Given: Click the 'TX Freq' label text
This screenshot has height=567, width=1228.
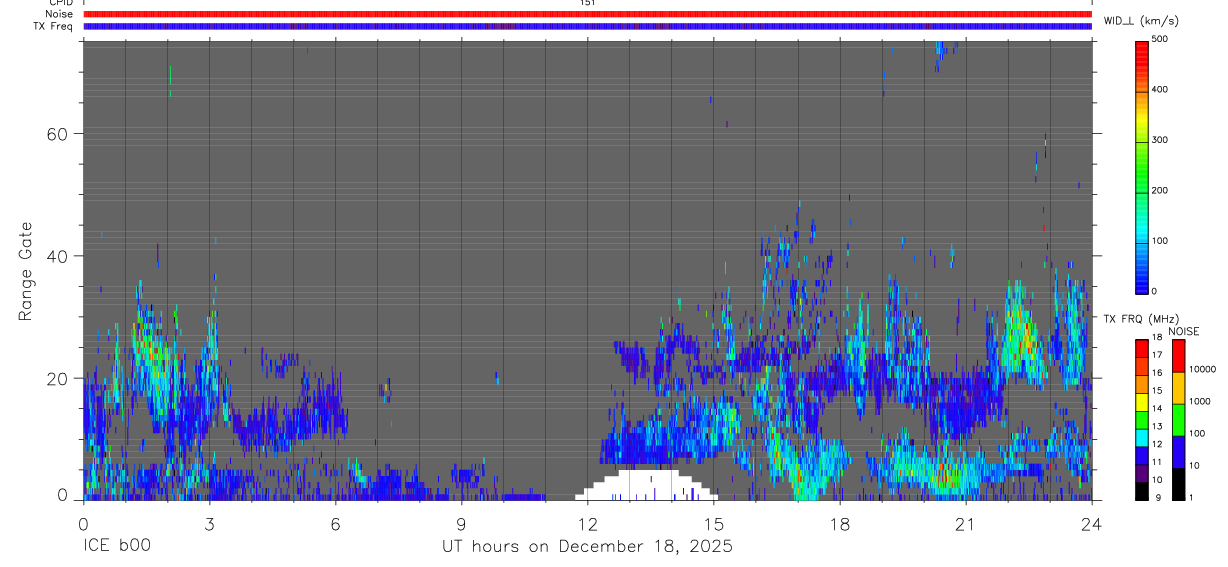Looking at the screenshot, I should pos(54,26).
